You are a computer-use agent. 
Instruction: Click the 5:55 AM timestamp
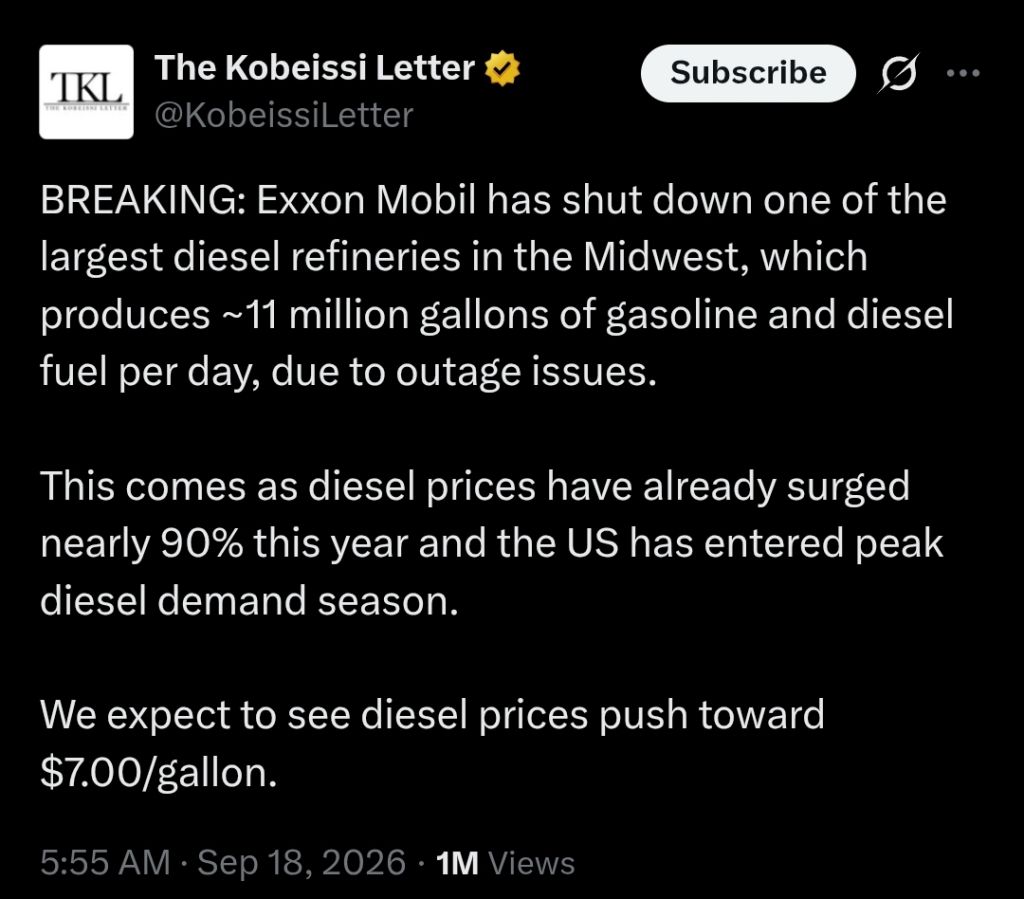coord(105,862)
